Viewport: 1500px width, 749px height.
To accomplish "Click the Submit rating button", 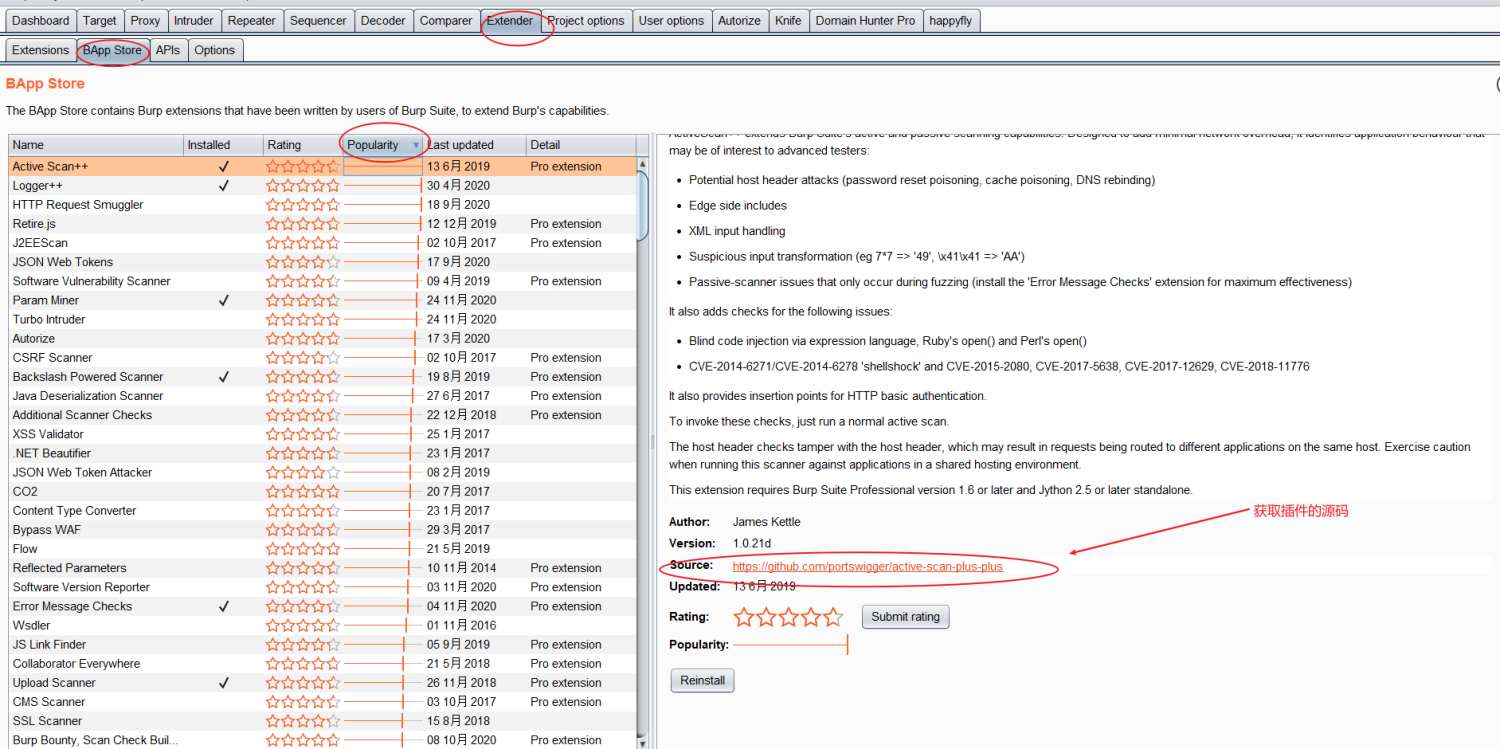I will [x=905, y=617].
